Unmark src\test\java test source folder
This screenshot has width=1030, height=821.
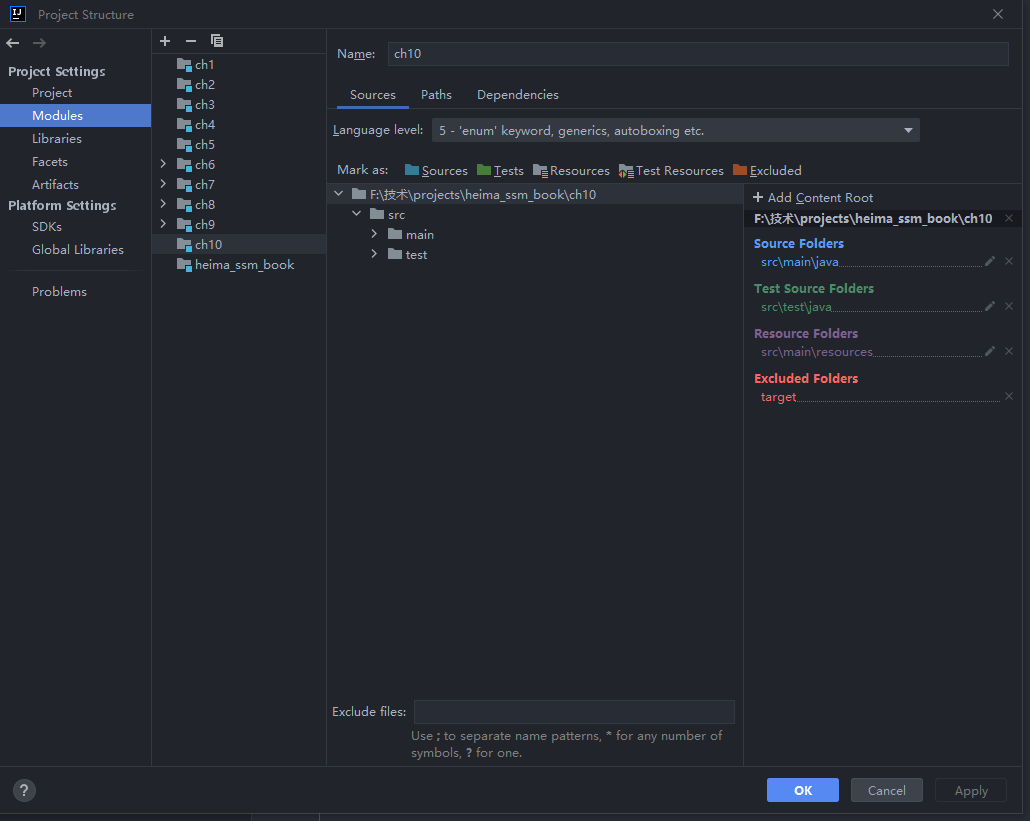(x=1009, y=306)
